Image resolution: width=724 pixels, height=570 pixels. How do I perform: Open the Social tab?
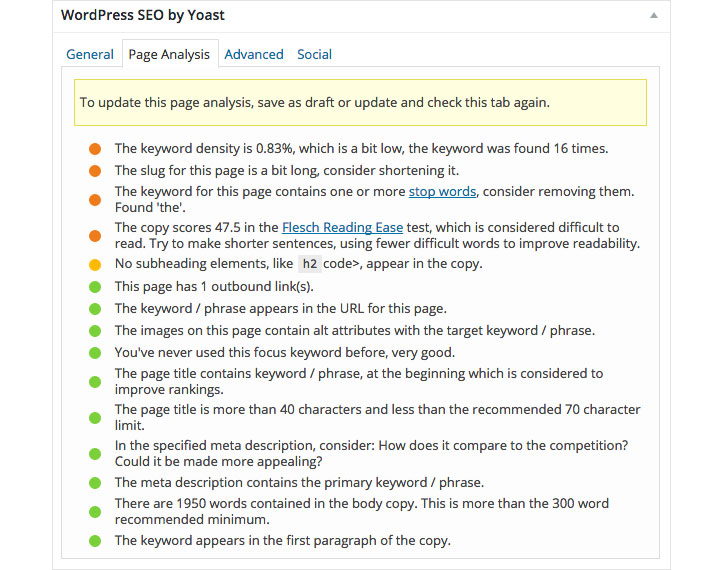click(x=314, y=54)
